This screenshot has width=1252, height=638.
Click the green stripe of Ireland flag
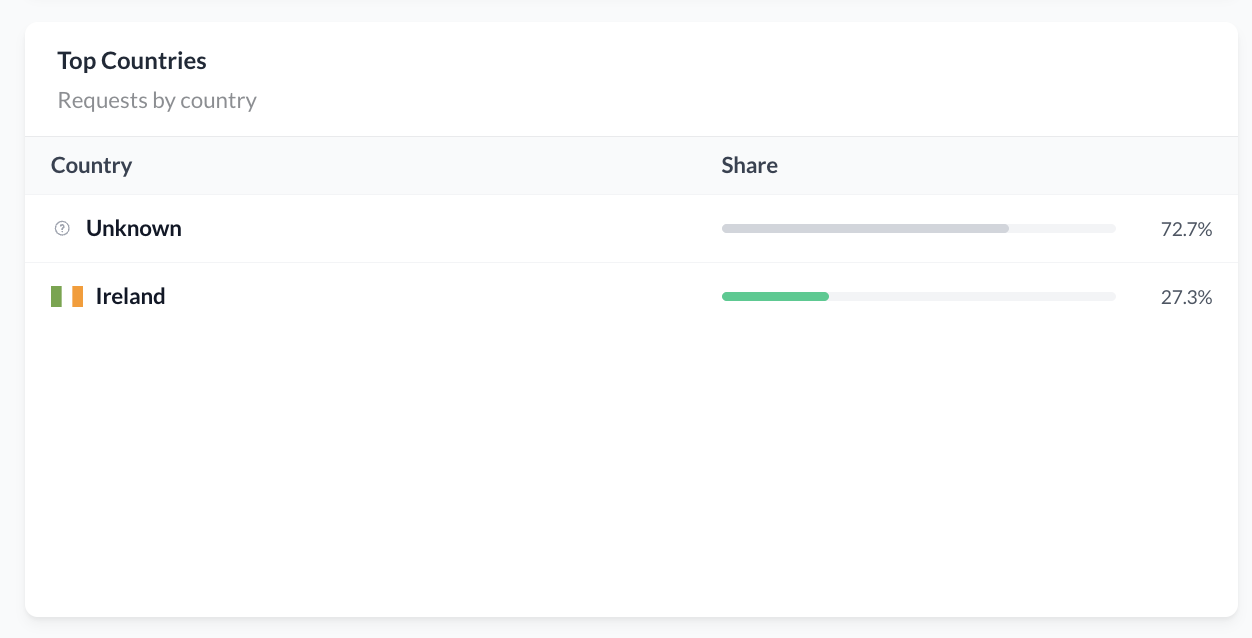coord(56,296)
